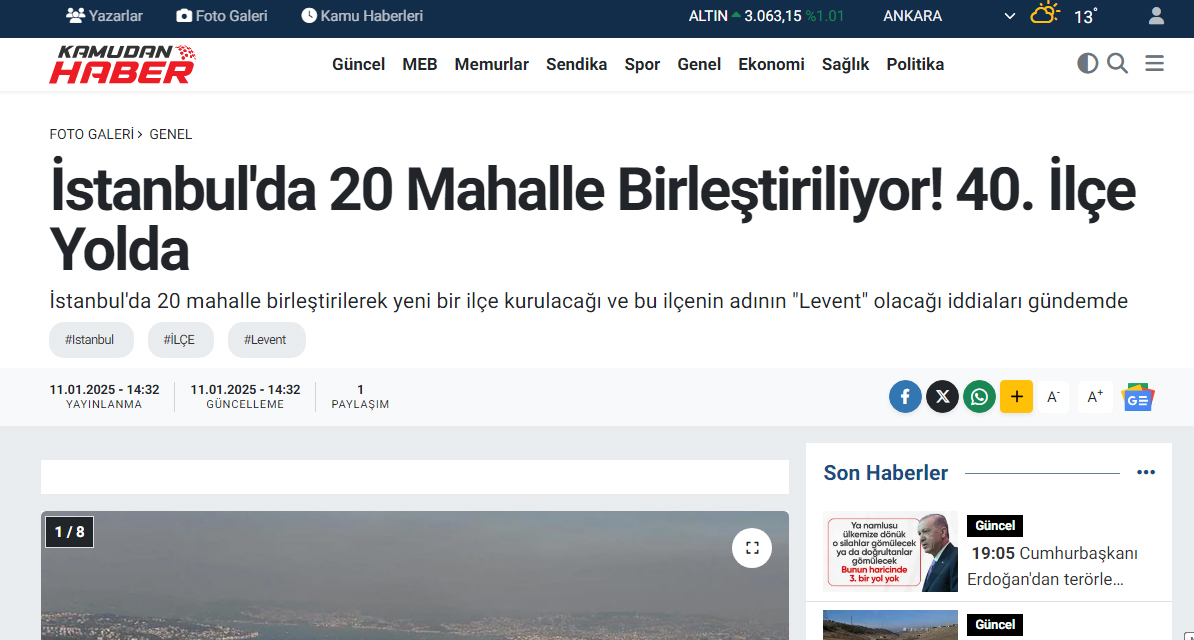Share the article on X
The image size is (1194, 640).
point(942,397)
